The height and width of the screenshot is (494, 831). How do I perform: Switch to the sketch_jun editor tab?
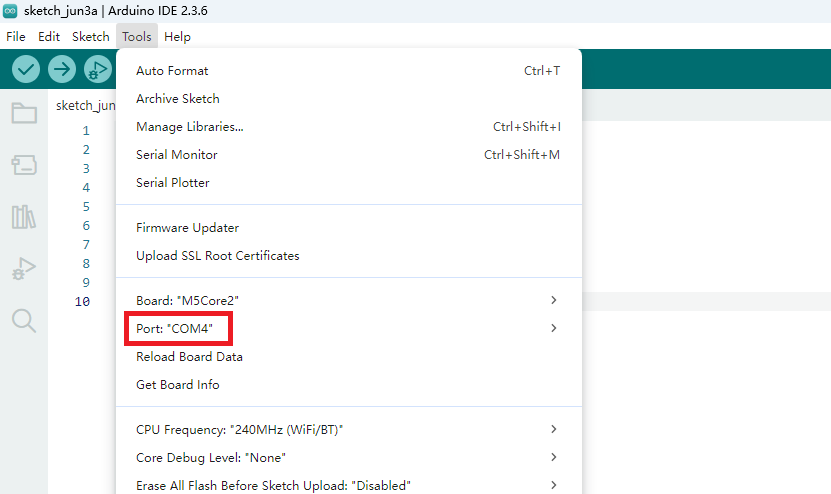click(x=85, y=105)
